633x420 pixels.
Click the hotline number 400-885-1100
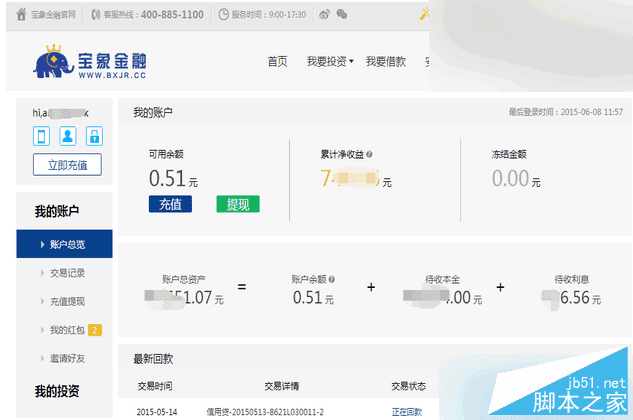[x=172, y=15]
